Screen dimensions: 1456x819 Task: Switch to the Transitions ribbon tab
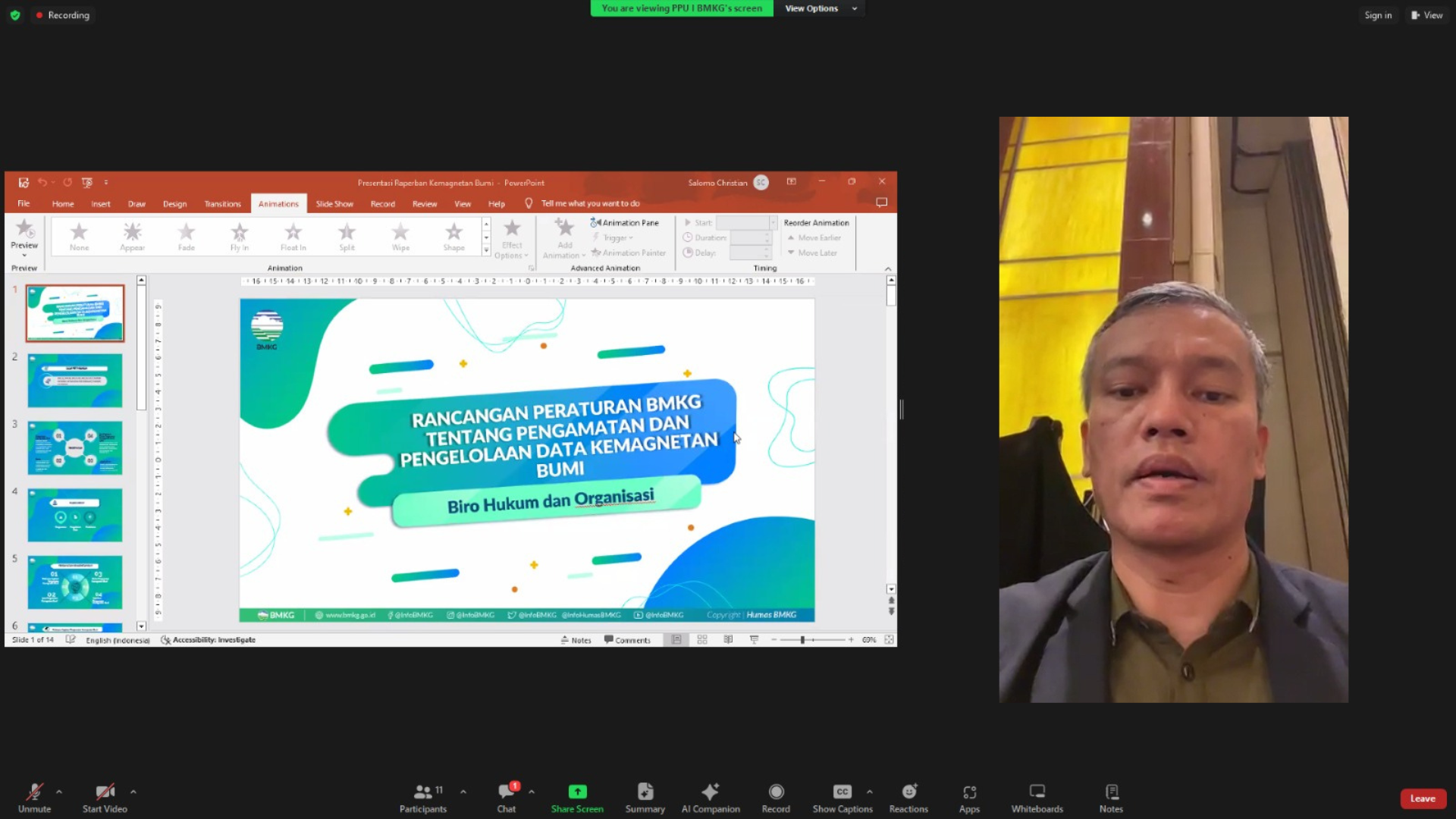tap(222, 204)
